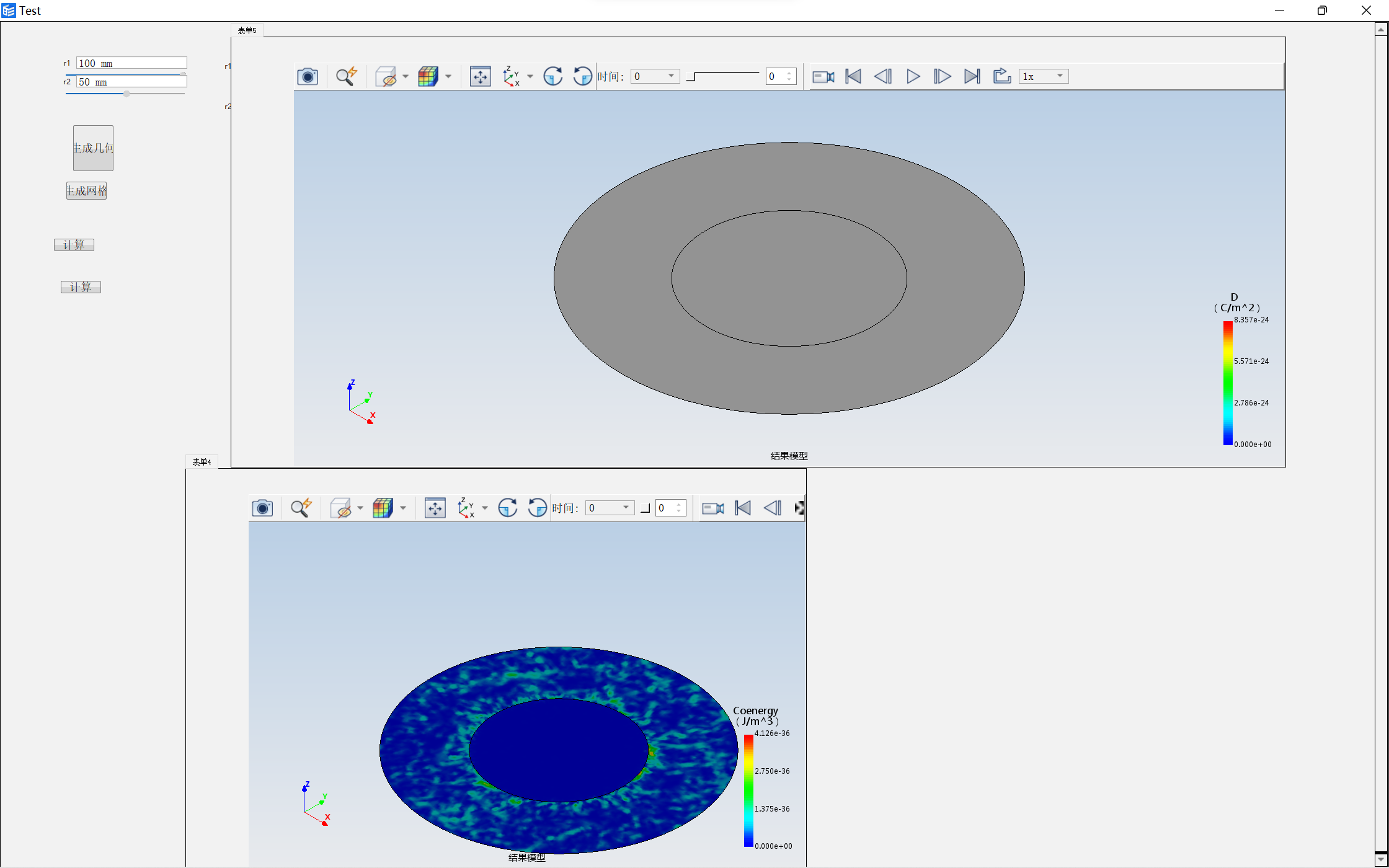Click the vertical scrollbar up arrow
This screenshot has height=868, width=1389.
point(1381,29)
